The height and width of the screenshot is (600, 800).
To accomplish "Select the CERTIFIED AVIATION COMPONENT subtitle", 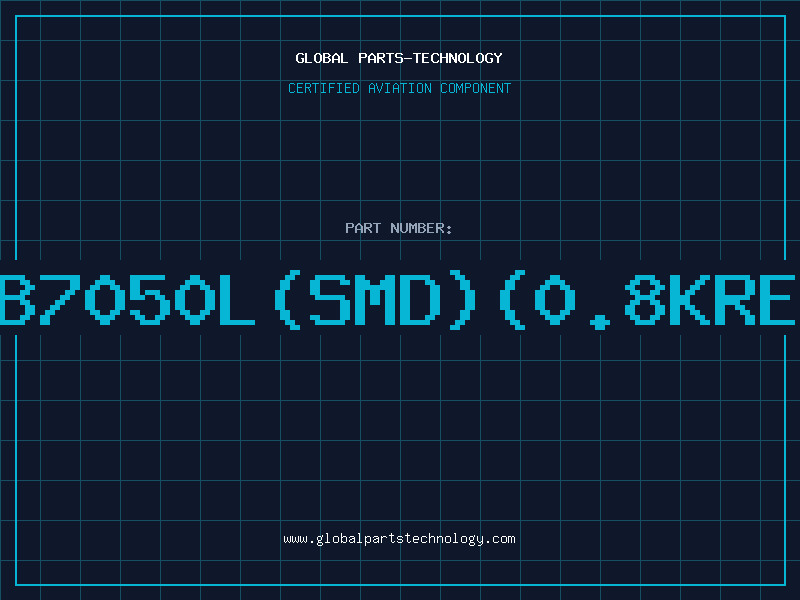I will point(399,88).
